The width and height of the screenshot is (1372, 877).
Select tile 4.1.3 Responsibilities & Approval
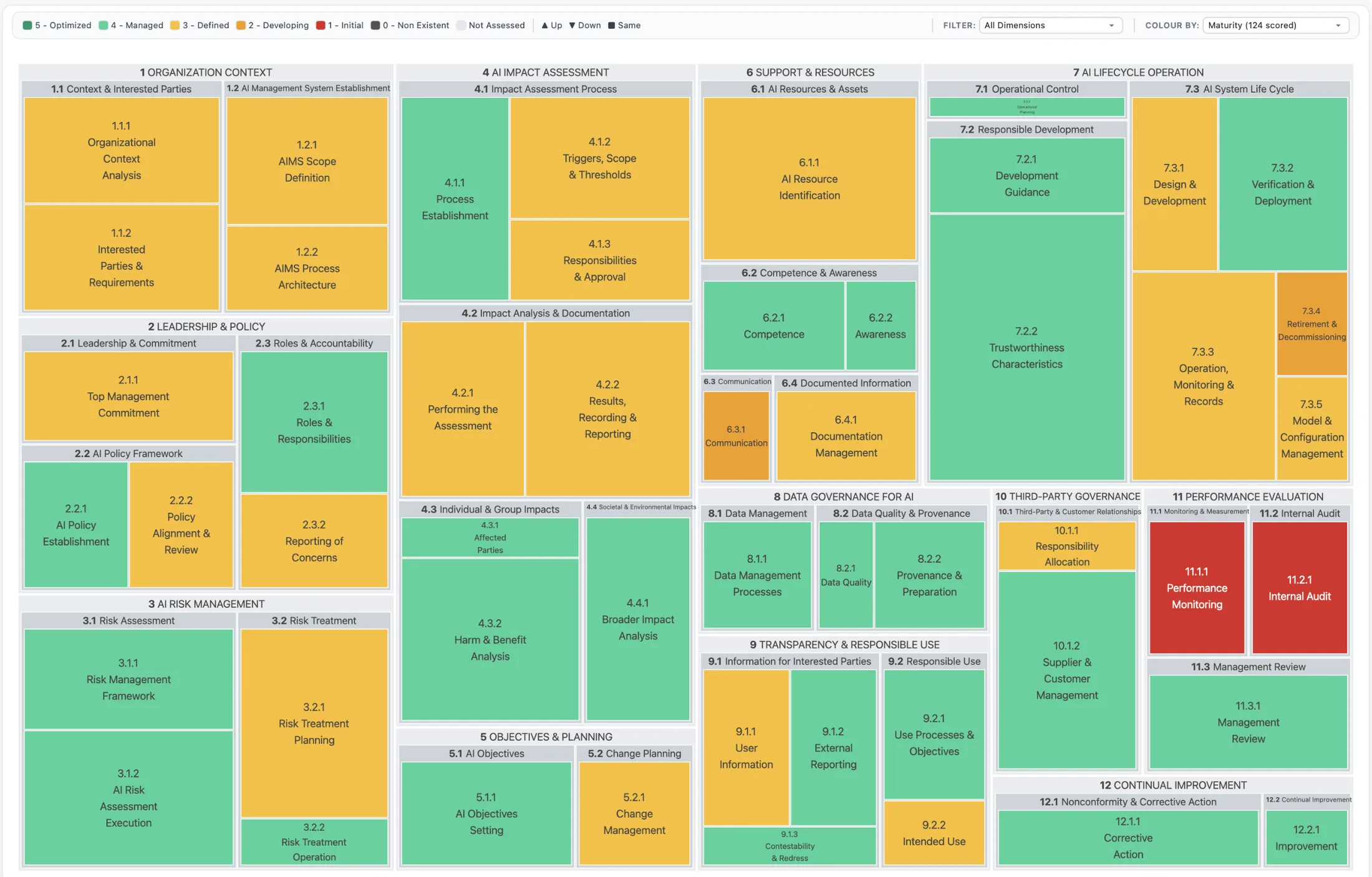pos(599,260)
